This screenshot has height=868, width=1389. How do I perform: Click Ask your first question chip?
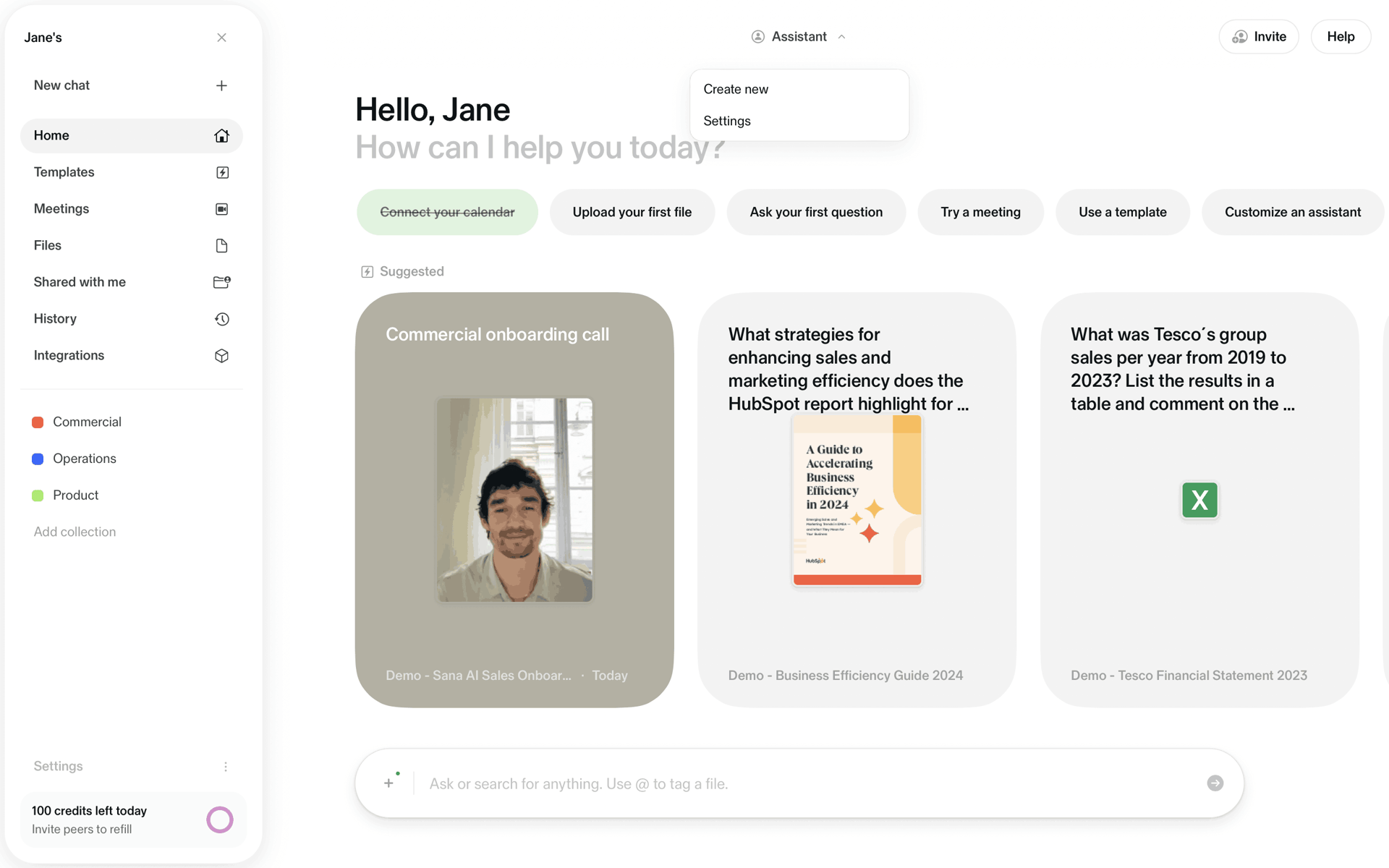[816, 212]
